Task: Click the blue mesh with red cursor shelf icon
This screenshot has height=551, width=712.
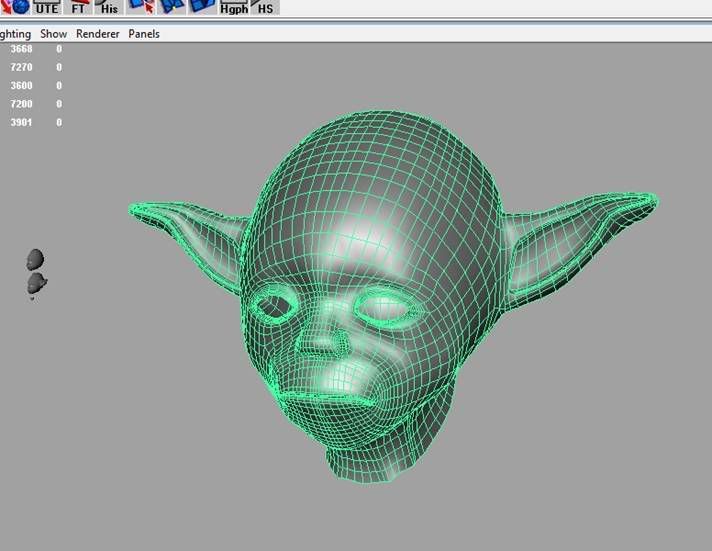Action: point(140,7)
